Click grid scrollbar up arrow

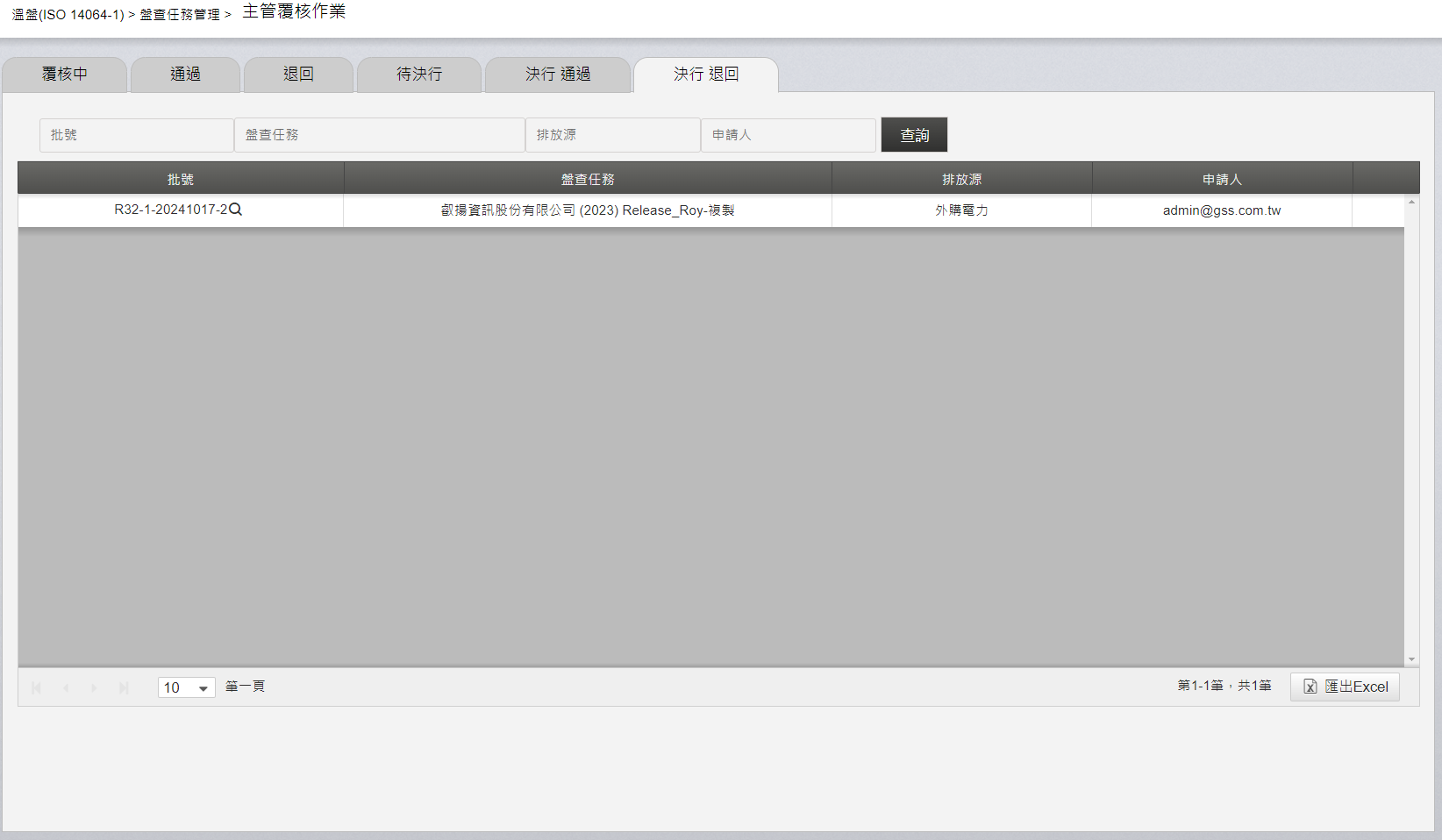click(1411, 202)
